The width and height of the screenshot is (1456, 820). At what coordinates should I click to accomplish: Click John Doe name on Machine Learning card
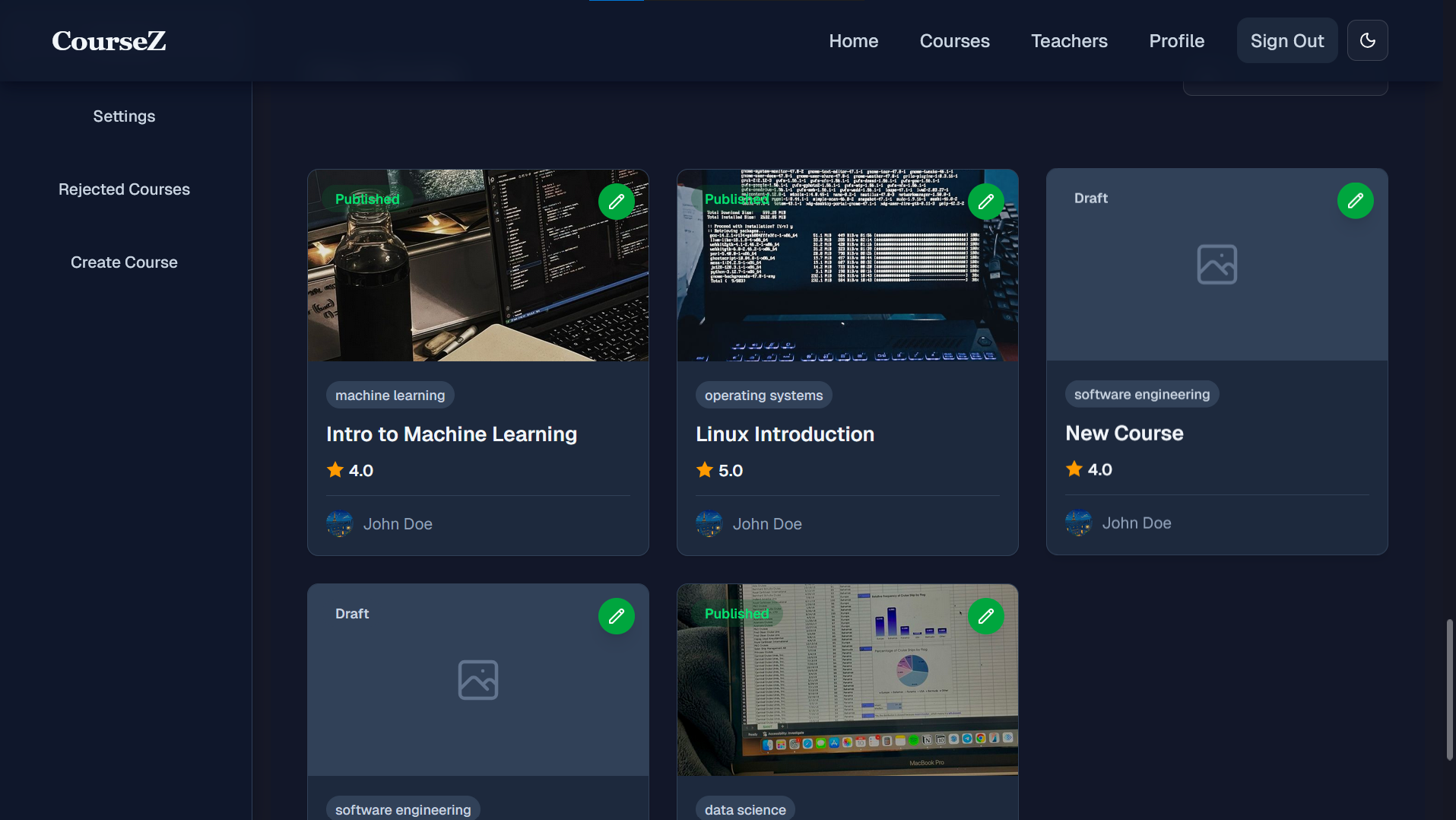(397, 524)
